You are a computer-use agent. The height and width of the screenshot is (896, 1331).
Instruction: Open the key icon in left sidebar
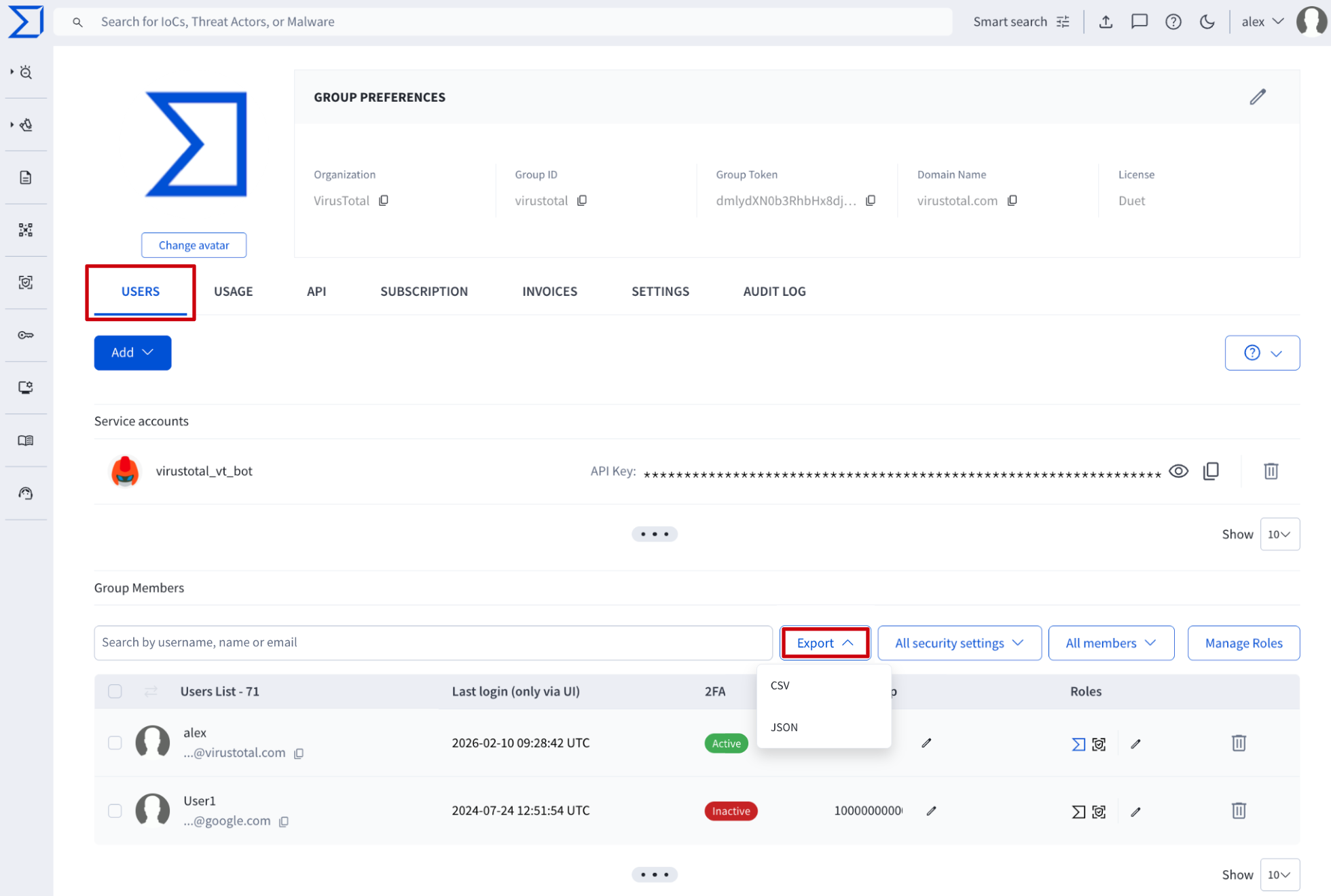(x=26, y=335)
